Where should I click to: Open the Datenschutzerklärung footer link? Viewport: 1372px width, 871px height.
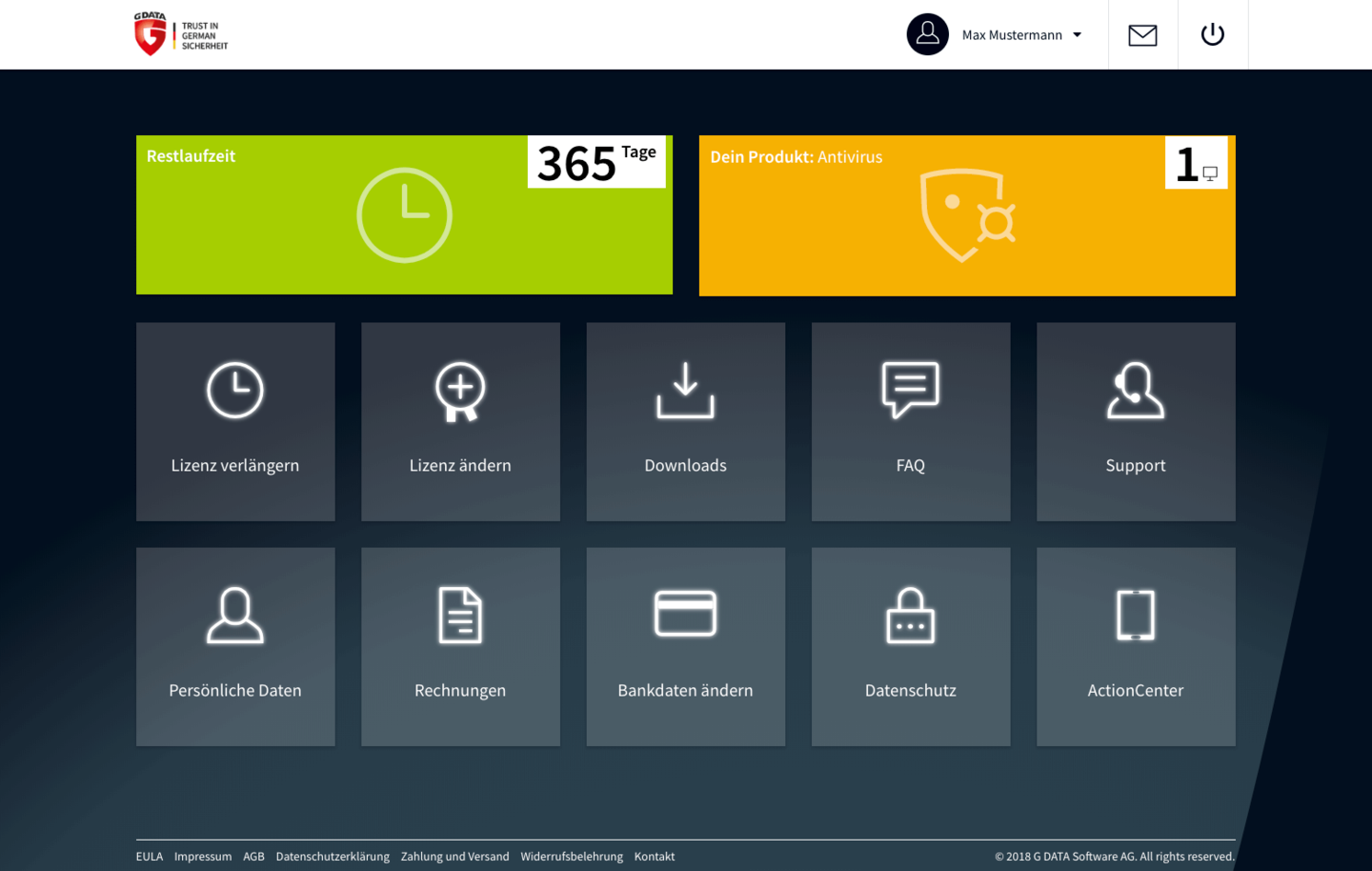[333, 857]
